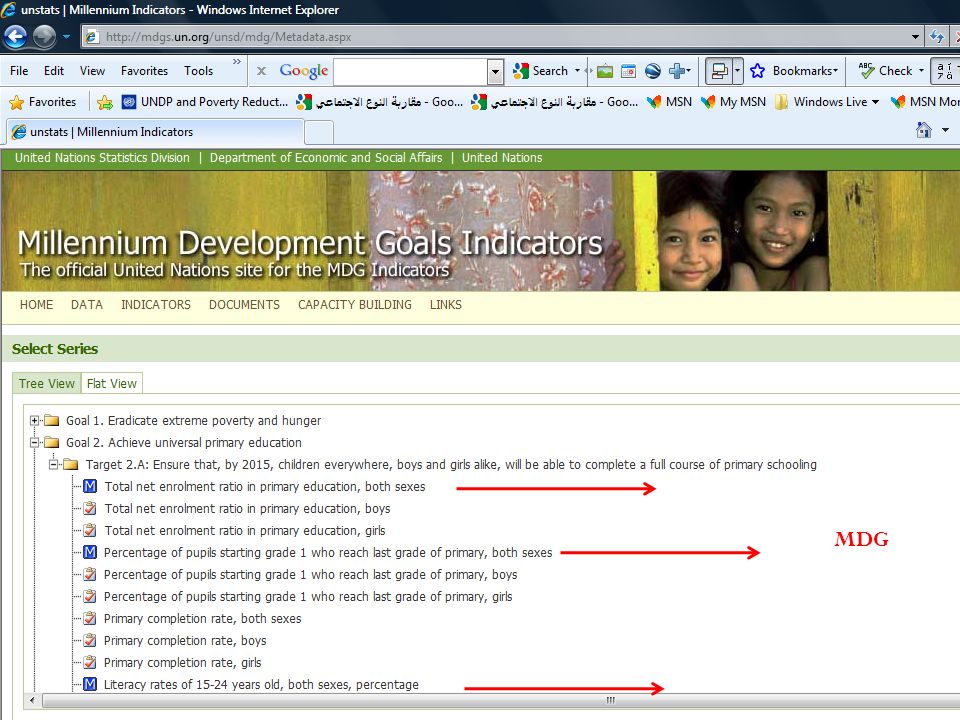The image size is (960, 720).
Task: Click the Home house icon
Action: tap(923, 130)
